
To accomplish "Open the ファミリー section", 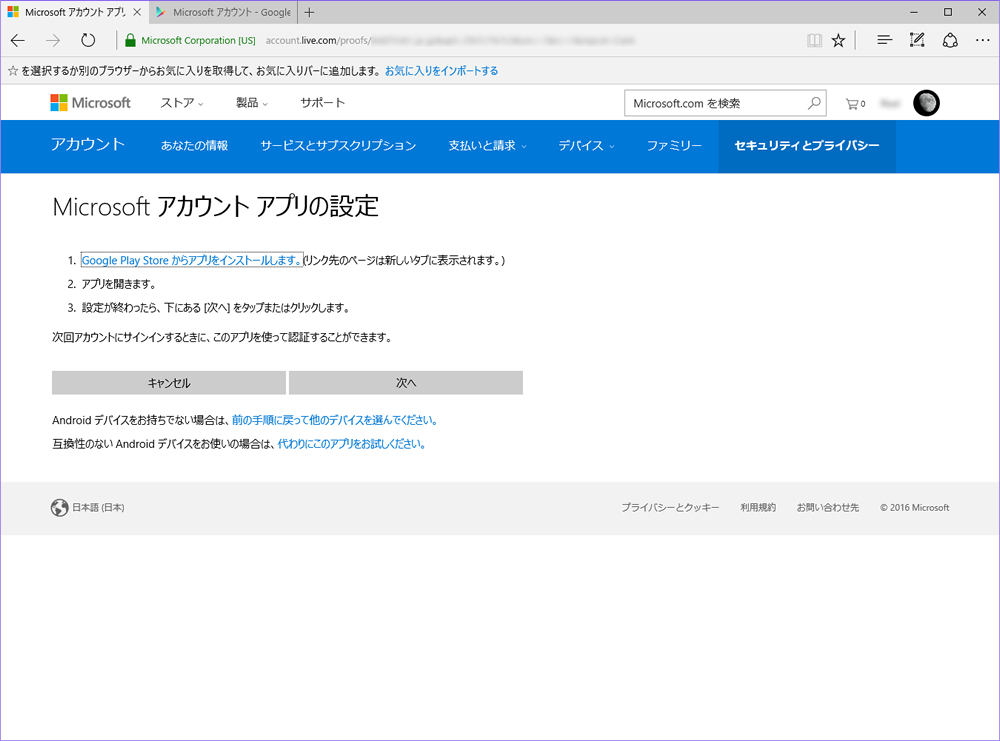I will 674,145.
